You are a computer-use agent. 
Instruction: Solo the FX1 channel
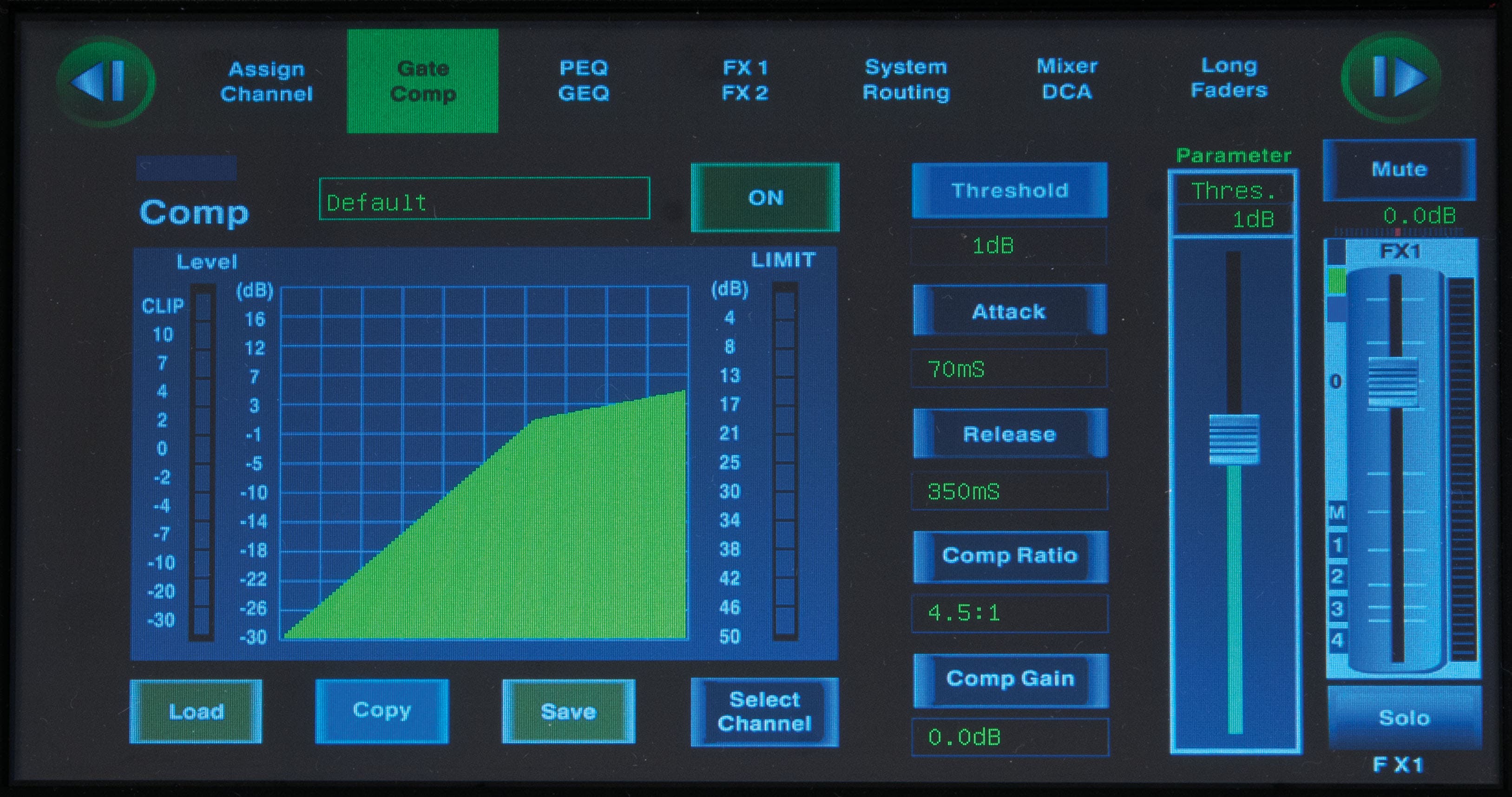pyautogui.click(x=1404, y=717)
